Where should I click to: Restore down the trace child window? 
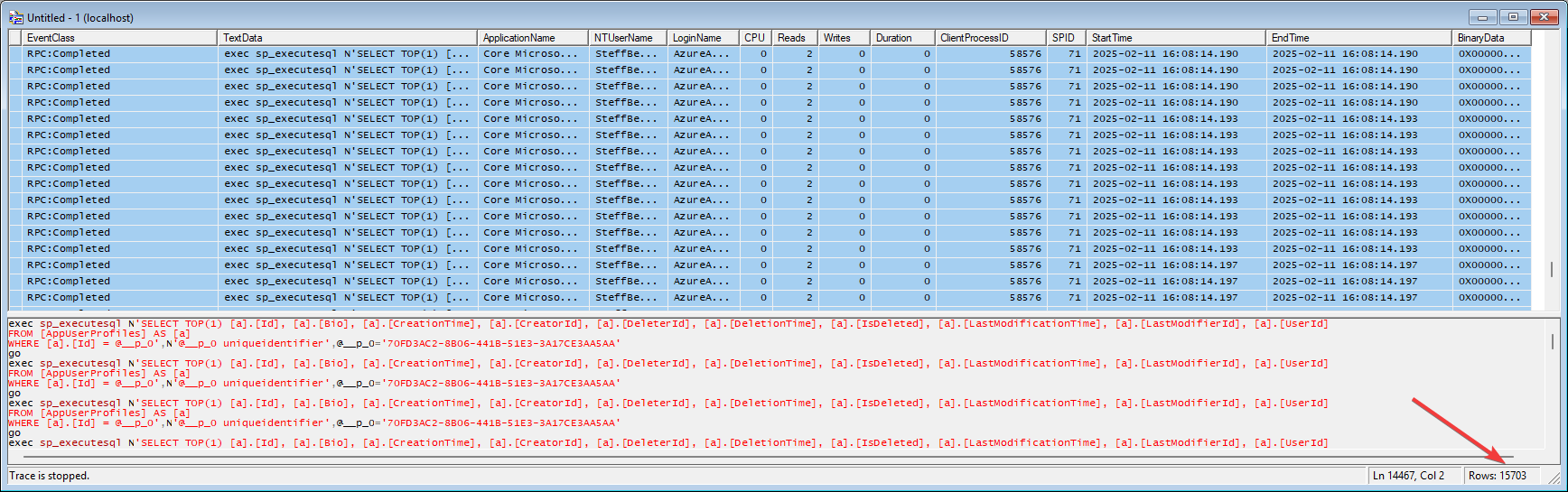click(1514, 17)
